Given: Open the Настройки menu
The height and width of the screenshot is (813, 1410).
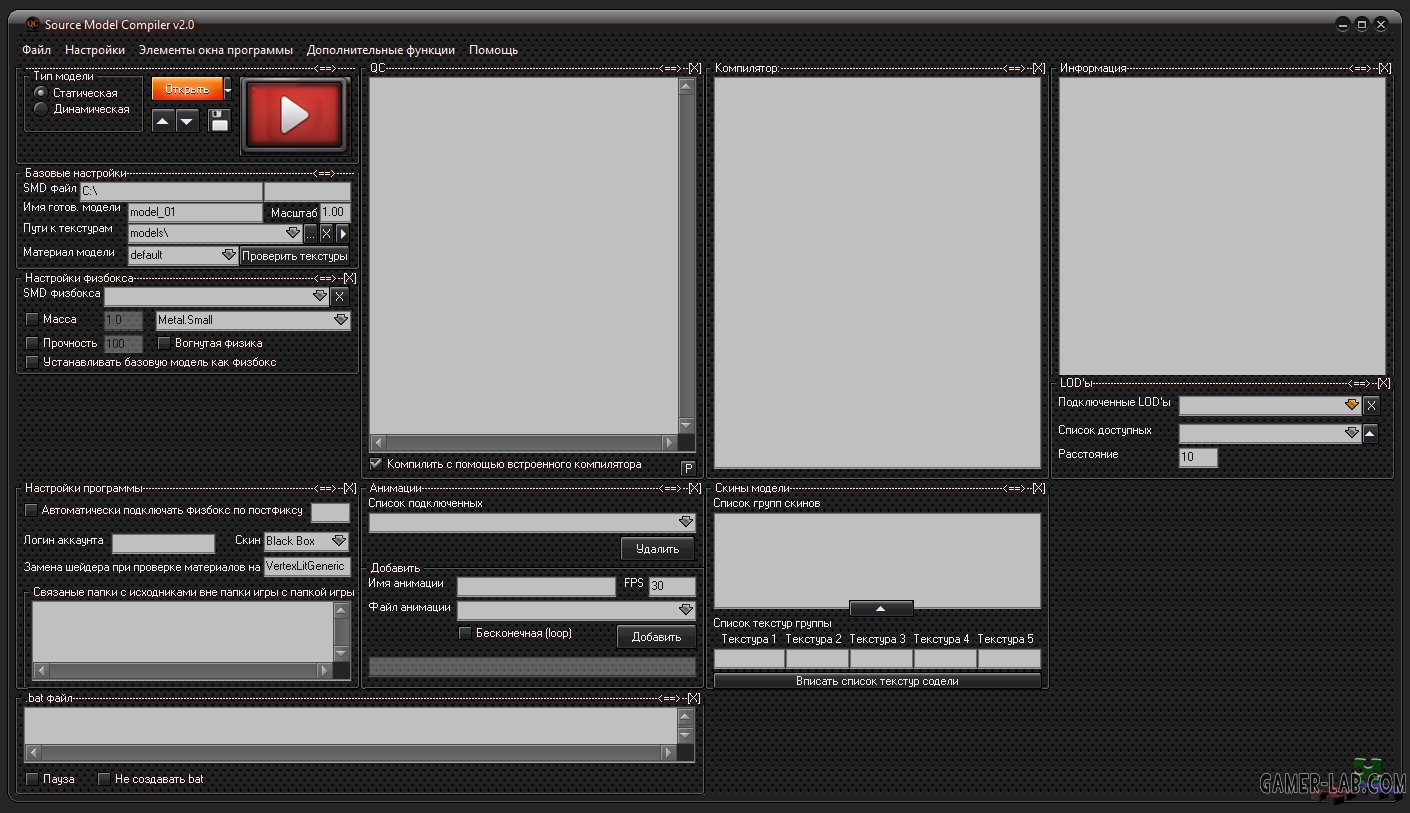Looking at the screenshot, I should tap(95, 49).
